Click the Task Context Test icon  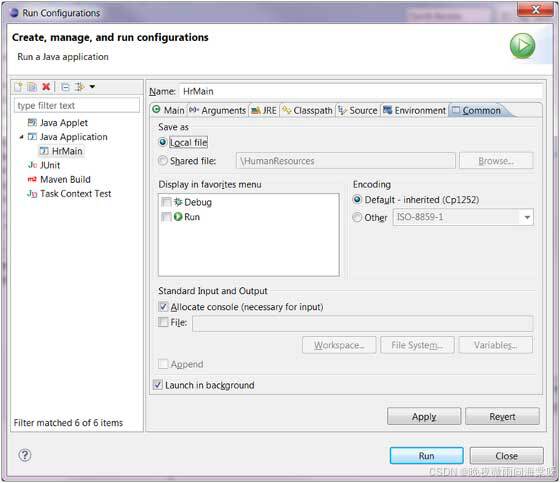(32, 194)
